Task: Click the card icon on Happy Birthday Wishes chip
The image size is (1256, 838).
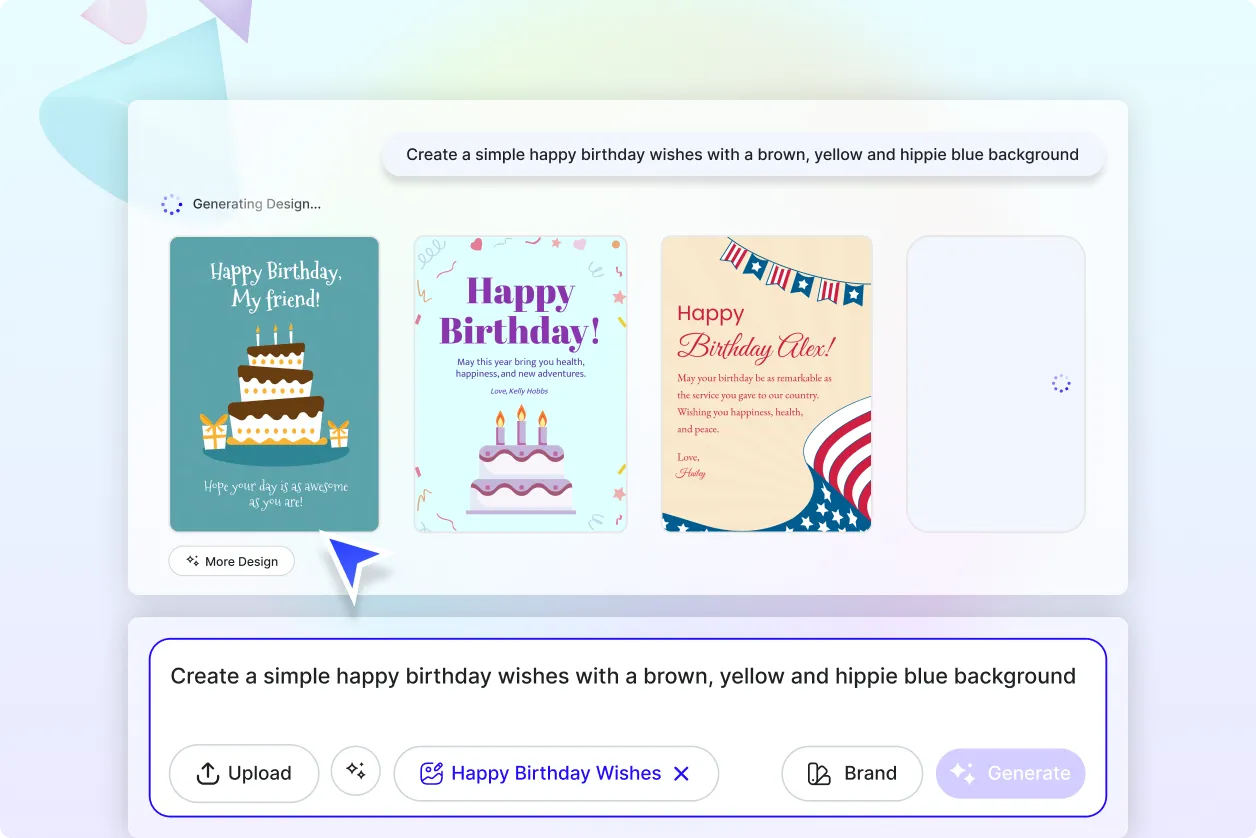Action: (430, 773)
